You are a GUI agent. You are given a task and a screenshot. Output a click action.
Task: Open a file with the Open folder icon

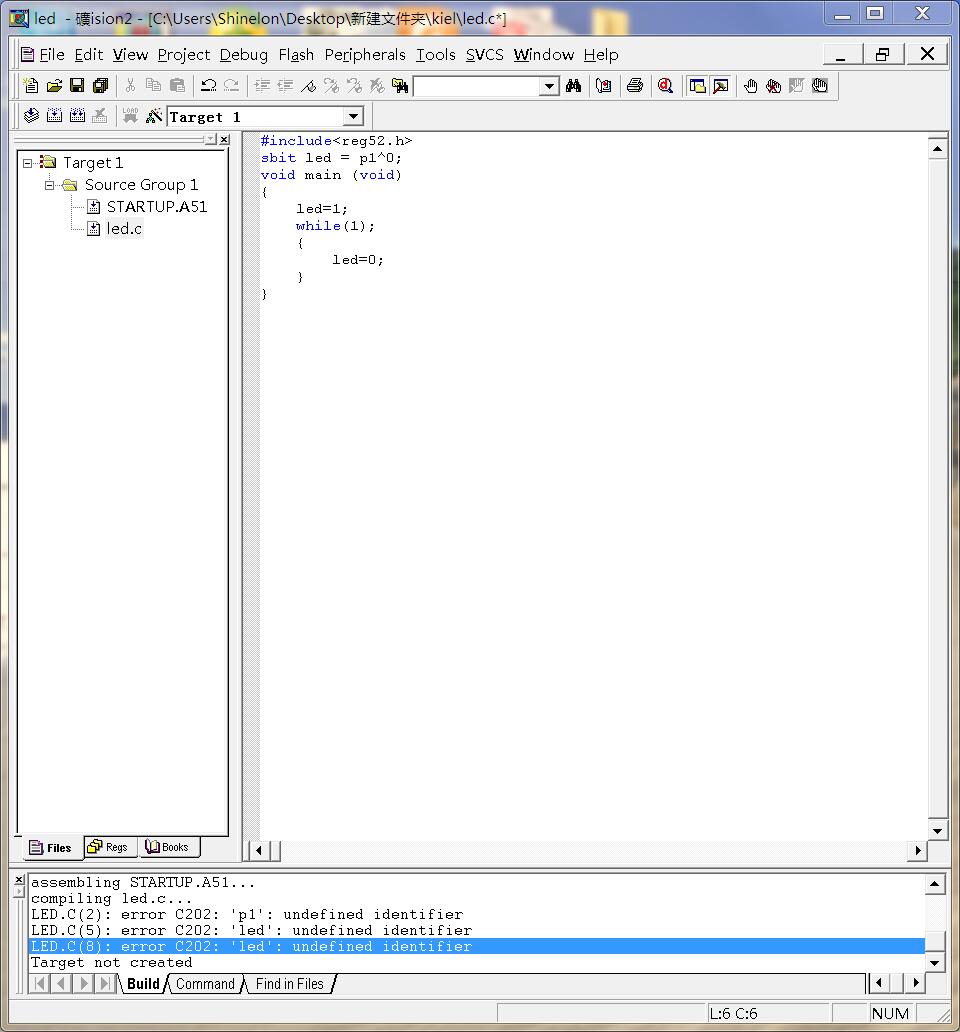click(54, 86)
